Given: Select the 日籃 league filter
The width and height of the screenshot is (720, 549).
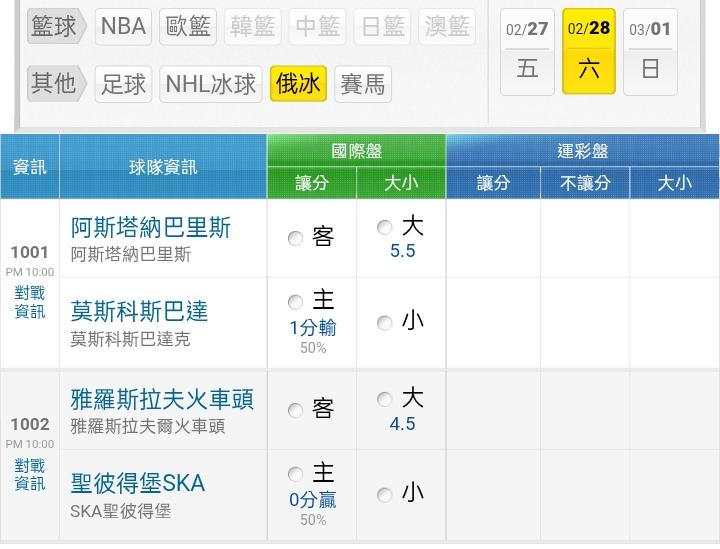Looking at the screenshot, I should [382, 27].
